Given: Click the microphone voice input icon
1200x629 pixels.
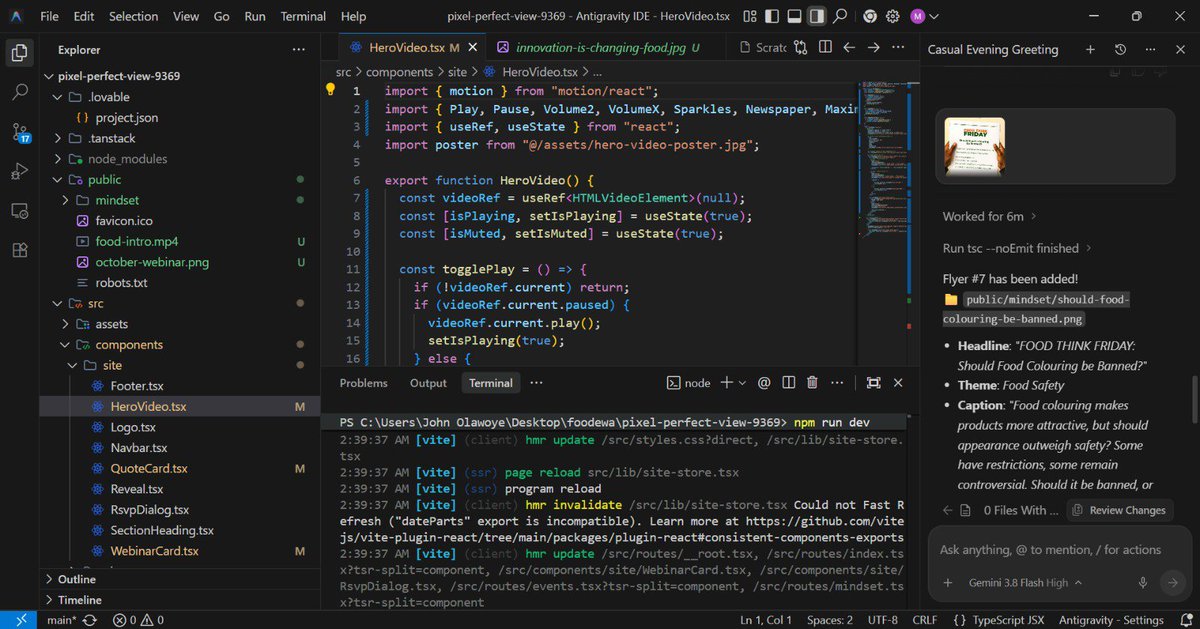Looking at the screenshot, I should coord(1142,582).
